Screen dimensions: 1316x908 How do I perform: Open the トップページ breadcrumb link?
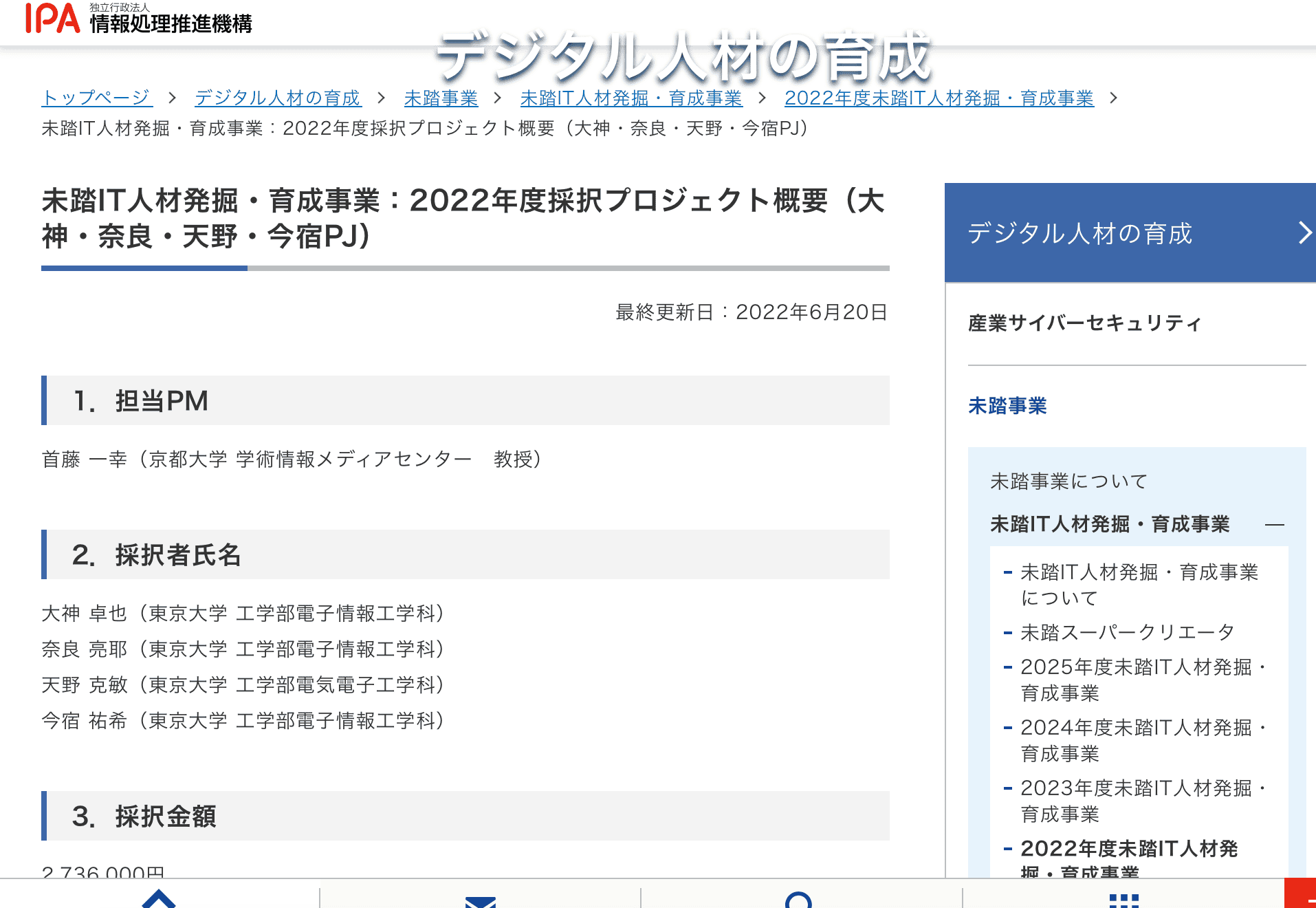click(98, 97)
